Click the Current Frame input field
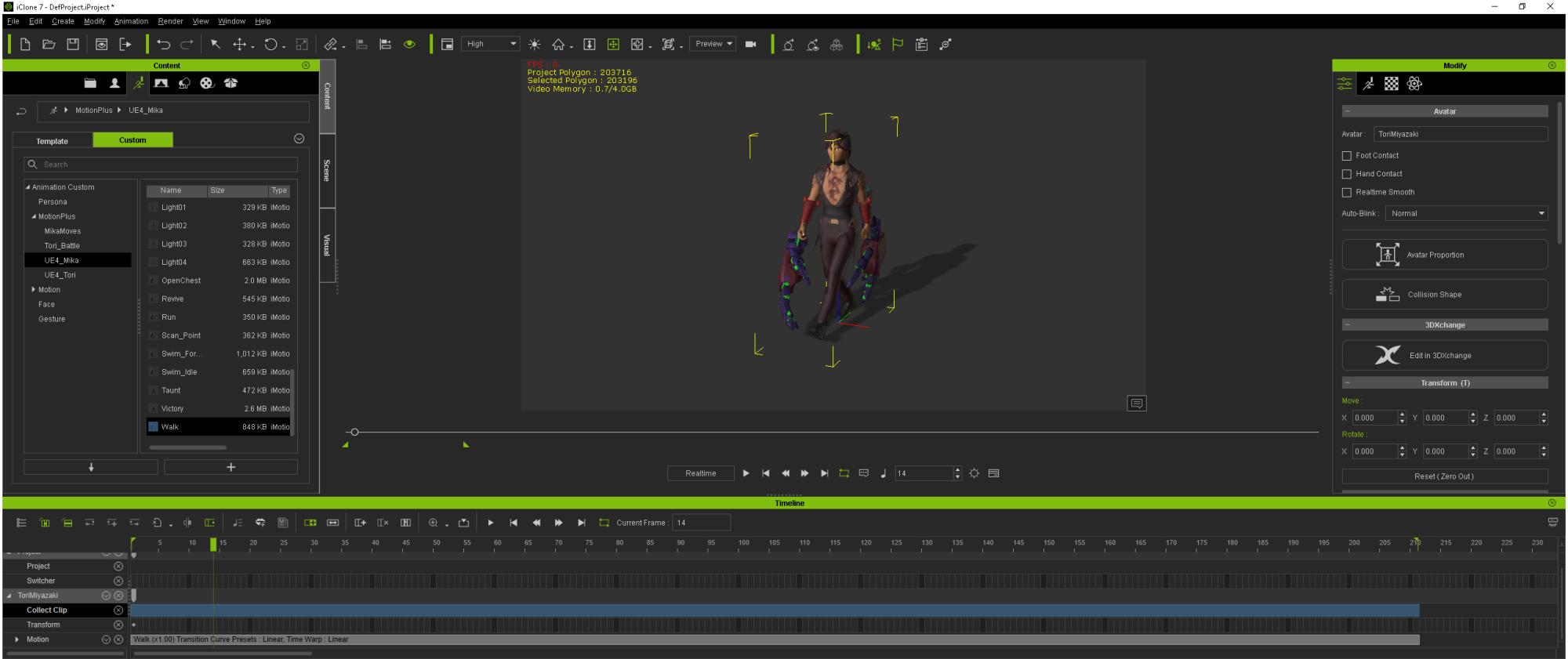1568x659 pixels. [702, 523]
